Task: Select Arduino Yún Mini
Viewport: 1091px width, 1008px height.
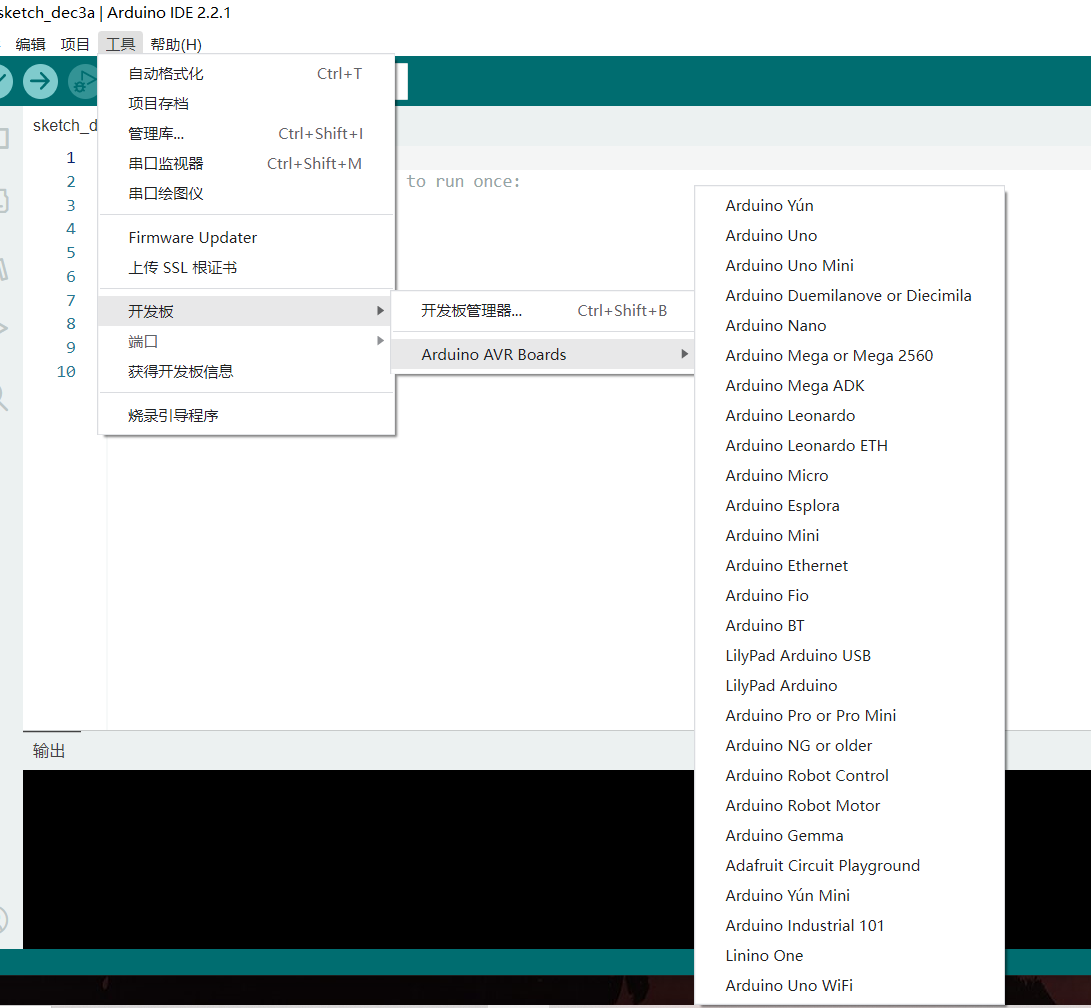Action: point(850,895)
